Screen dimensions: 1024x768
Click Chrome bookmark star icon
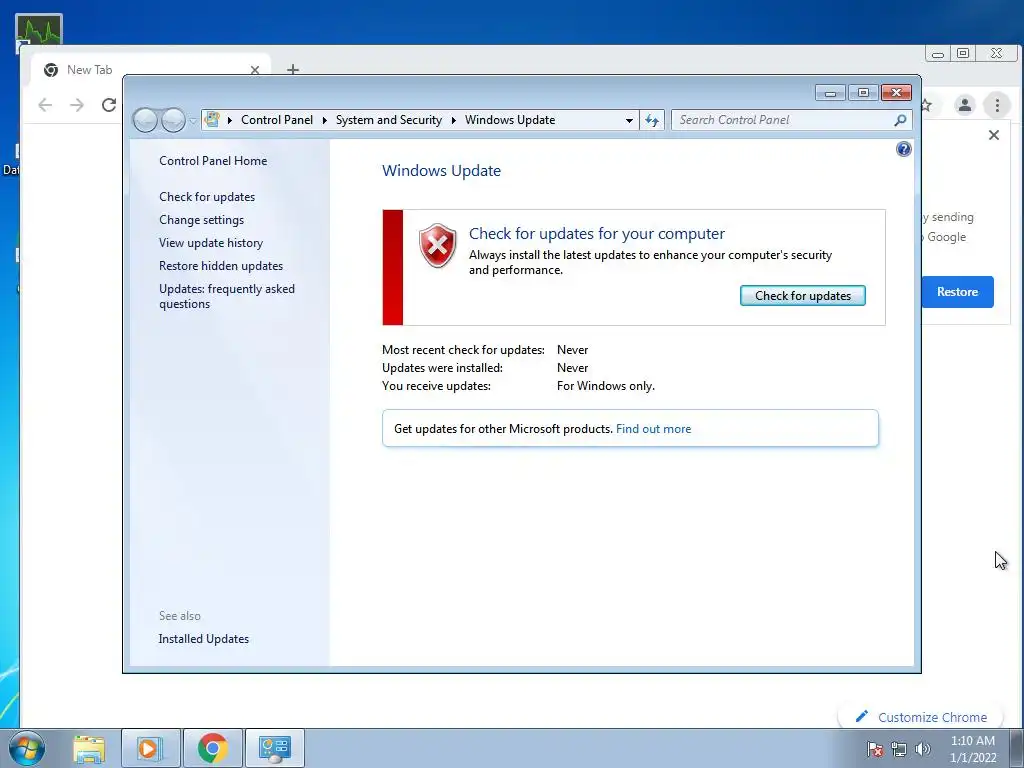tap(927, 104)
